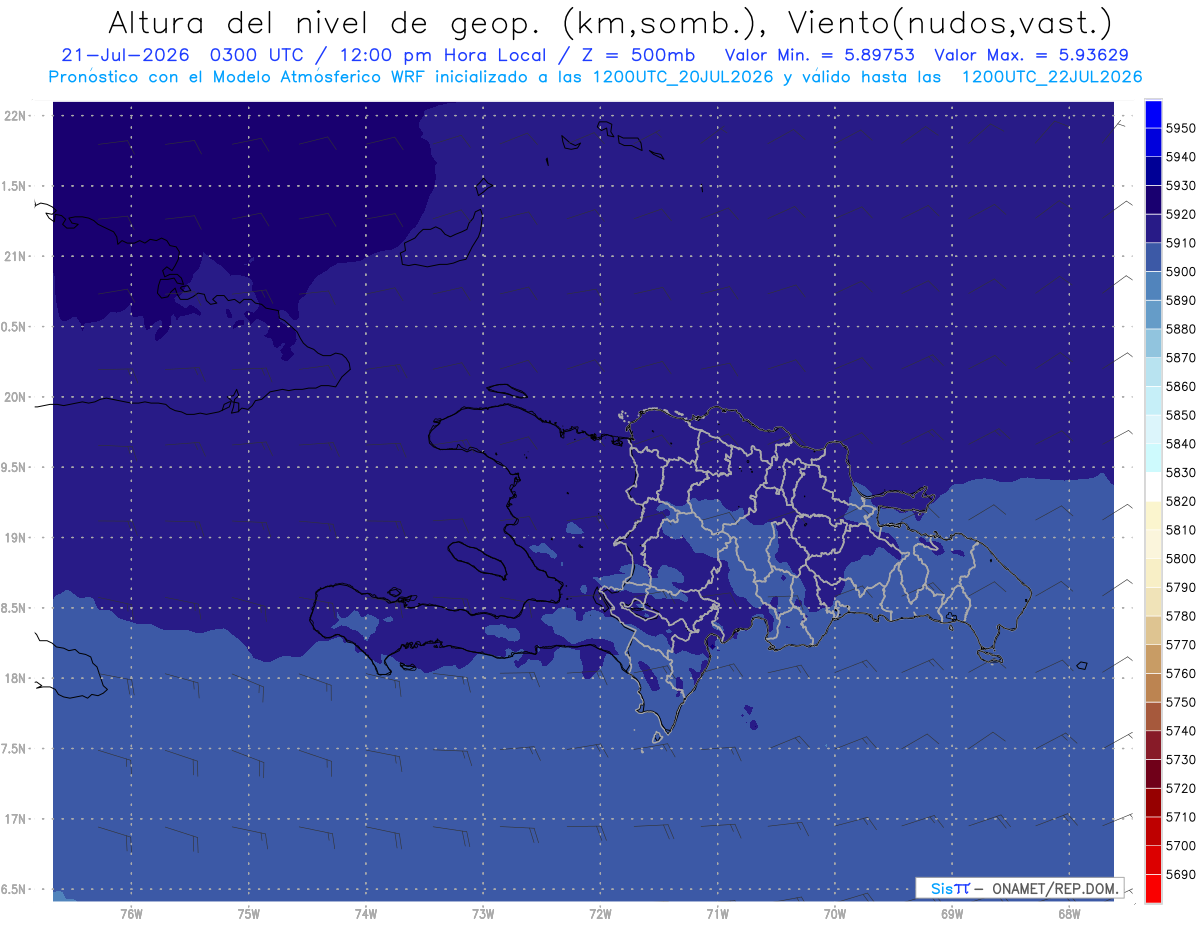Viewport: 1200px width, 927px height.
Task: Click the '19N' latitude label
Action: click(16, 537)
